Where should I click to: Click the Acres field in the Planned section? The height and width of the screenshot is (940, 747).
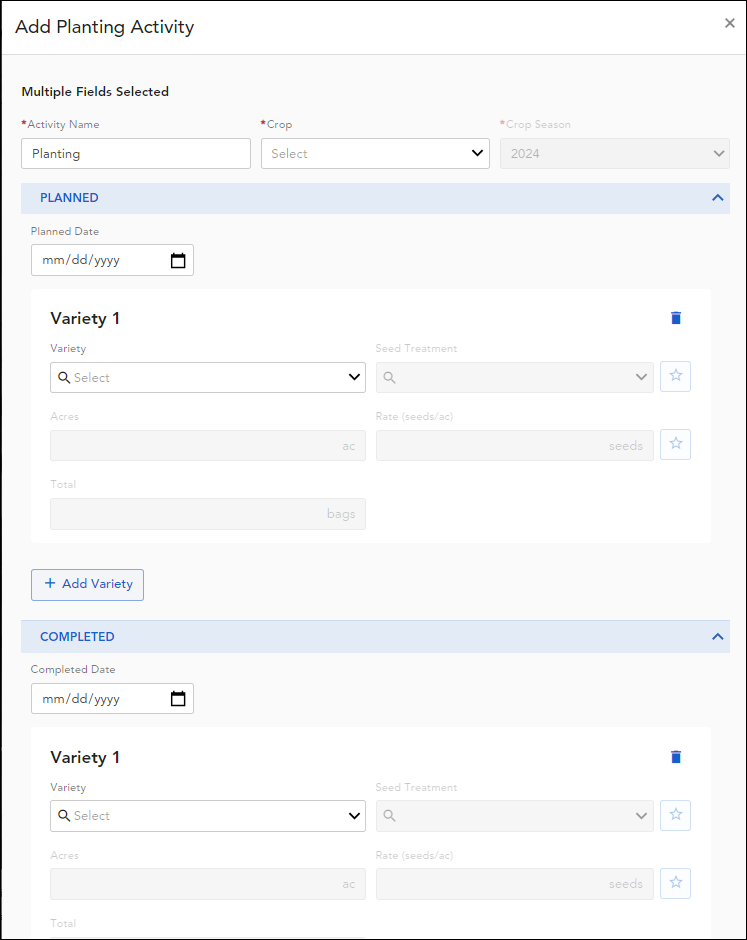point(207,444)
